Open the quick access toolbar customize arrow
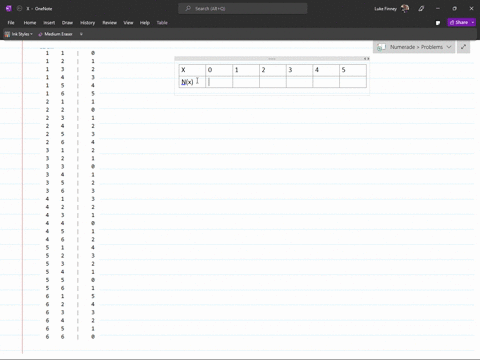The image size is (480, 360). (81, 34)
